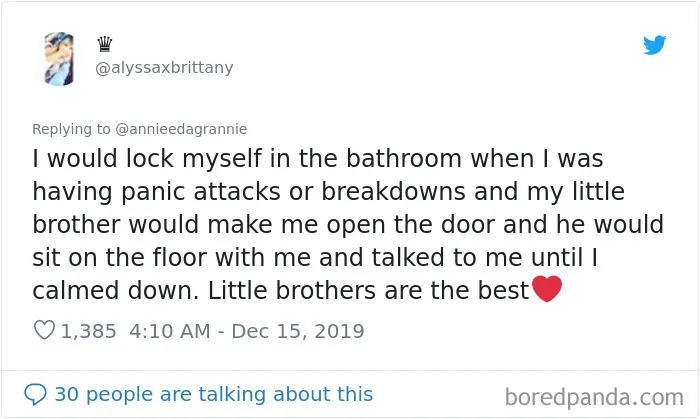Click the word 'bathroom' in the tweet

404,158
